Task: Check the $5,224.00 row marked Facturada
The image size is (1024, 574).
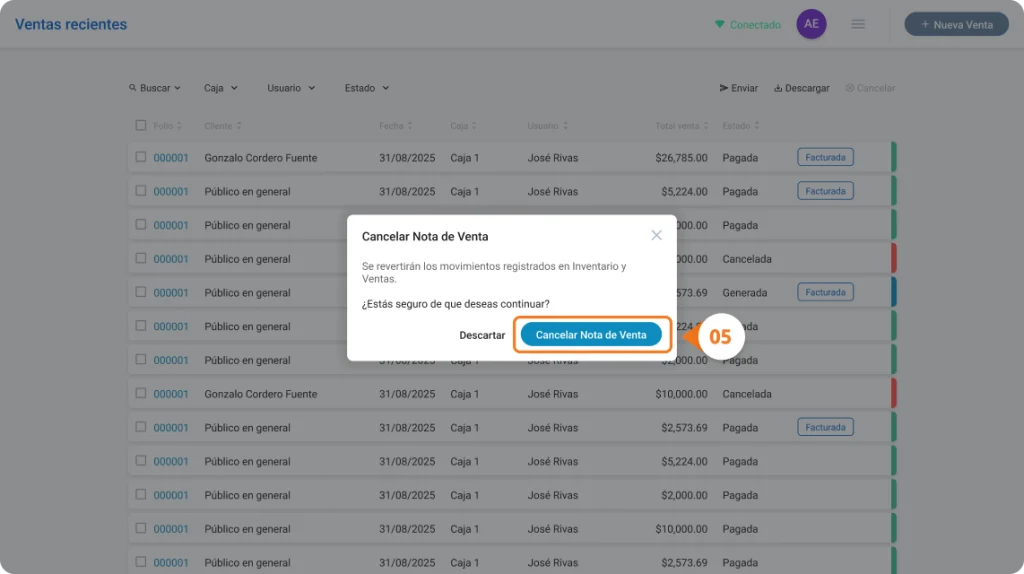Action: (140, 191)
